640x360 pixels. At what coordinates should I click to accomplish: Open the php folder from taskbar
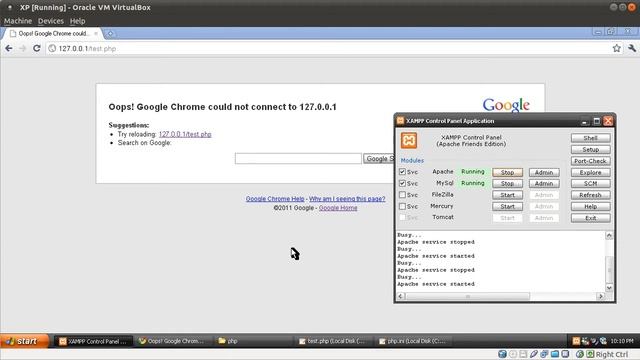pos(253,341)
